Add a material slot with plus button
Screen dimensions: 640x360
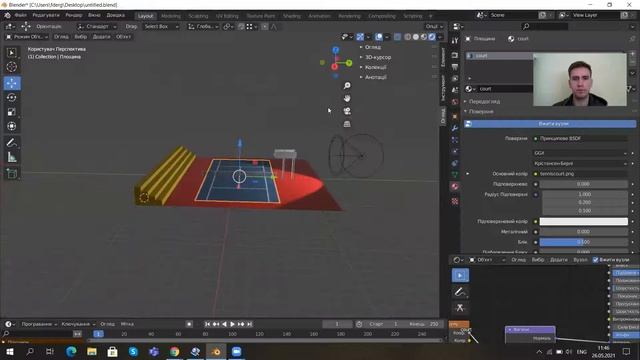click(x=632, y=54)
